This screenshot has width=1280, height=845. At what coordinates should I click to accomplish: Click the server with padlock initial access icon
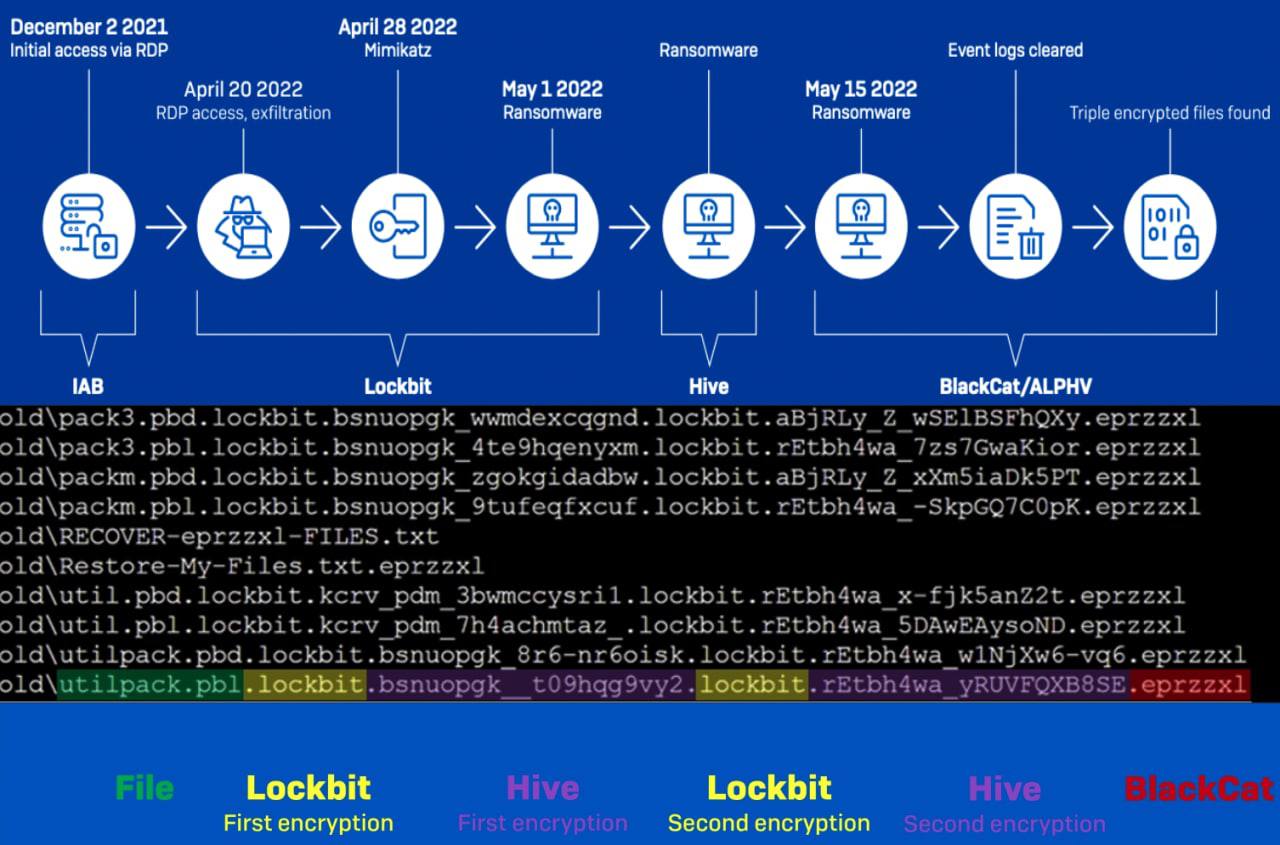(x=88, y=228)
